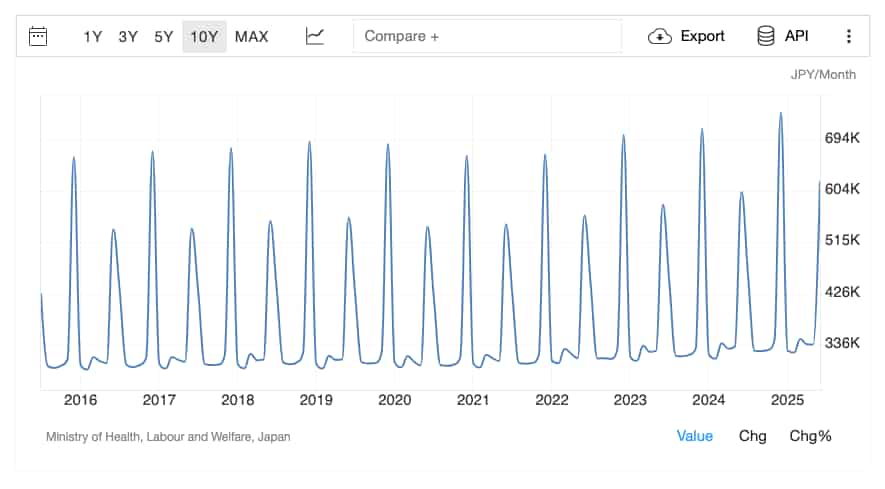885x489 pixels.
Task: Switch chart to Chg view
Action: 752,436
